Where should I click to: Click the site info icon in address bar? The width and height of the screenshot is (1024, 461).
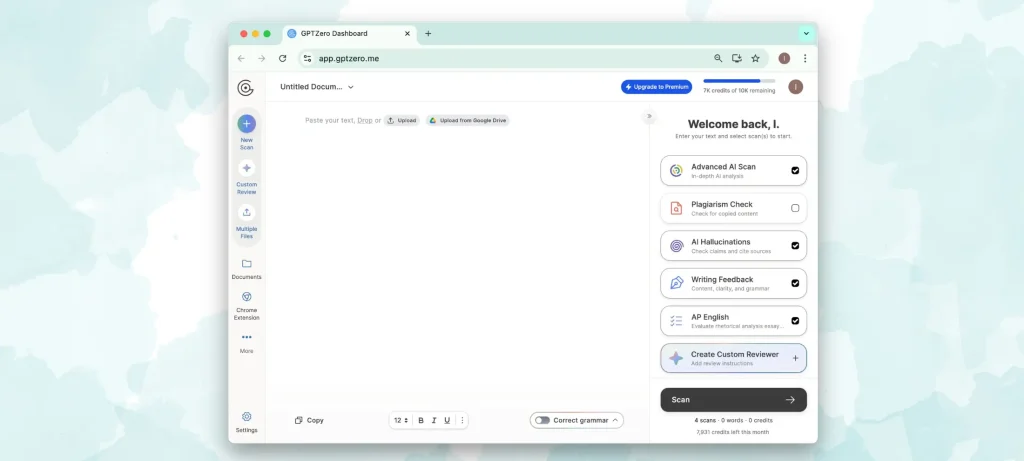(x=308, y=58)
